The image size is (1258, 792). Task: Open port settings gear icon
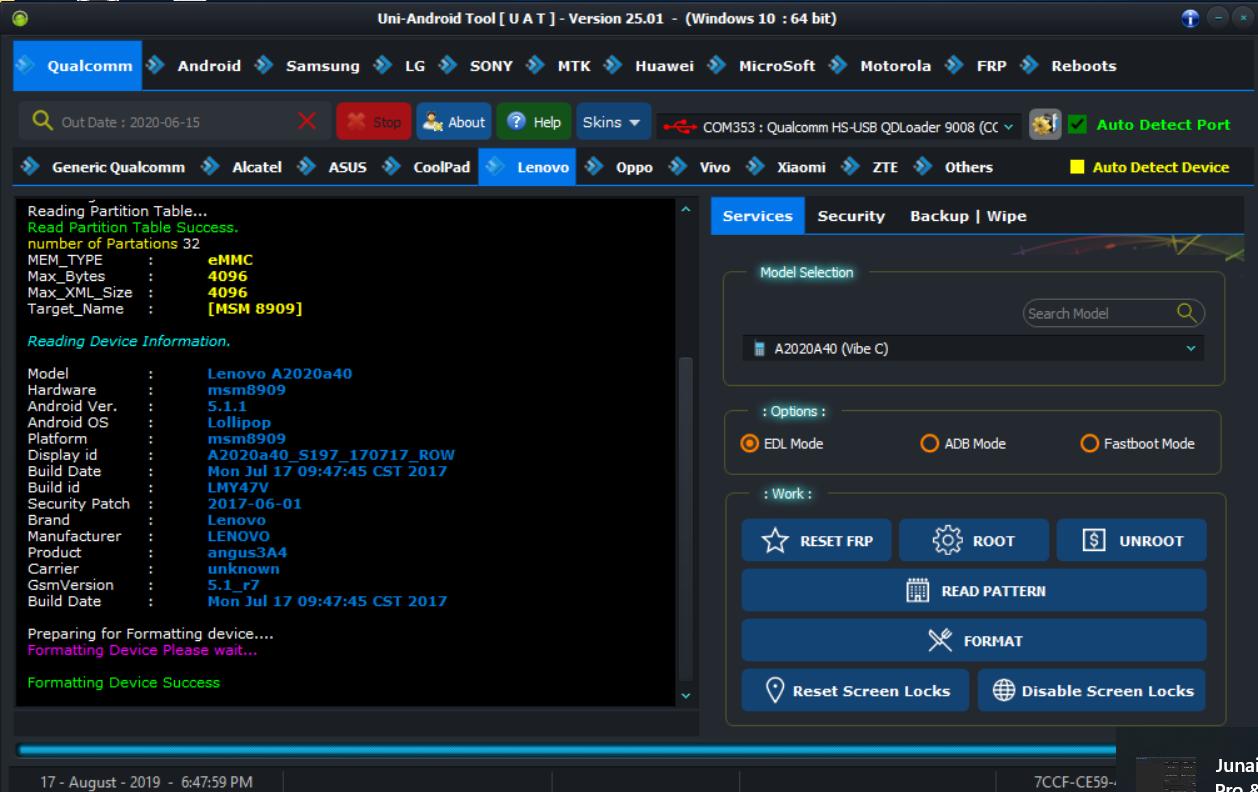tap(1045, 124)
